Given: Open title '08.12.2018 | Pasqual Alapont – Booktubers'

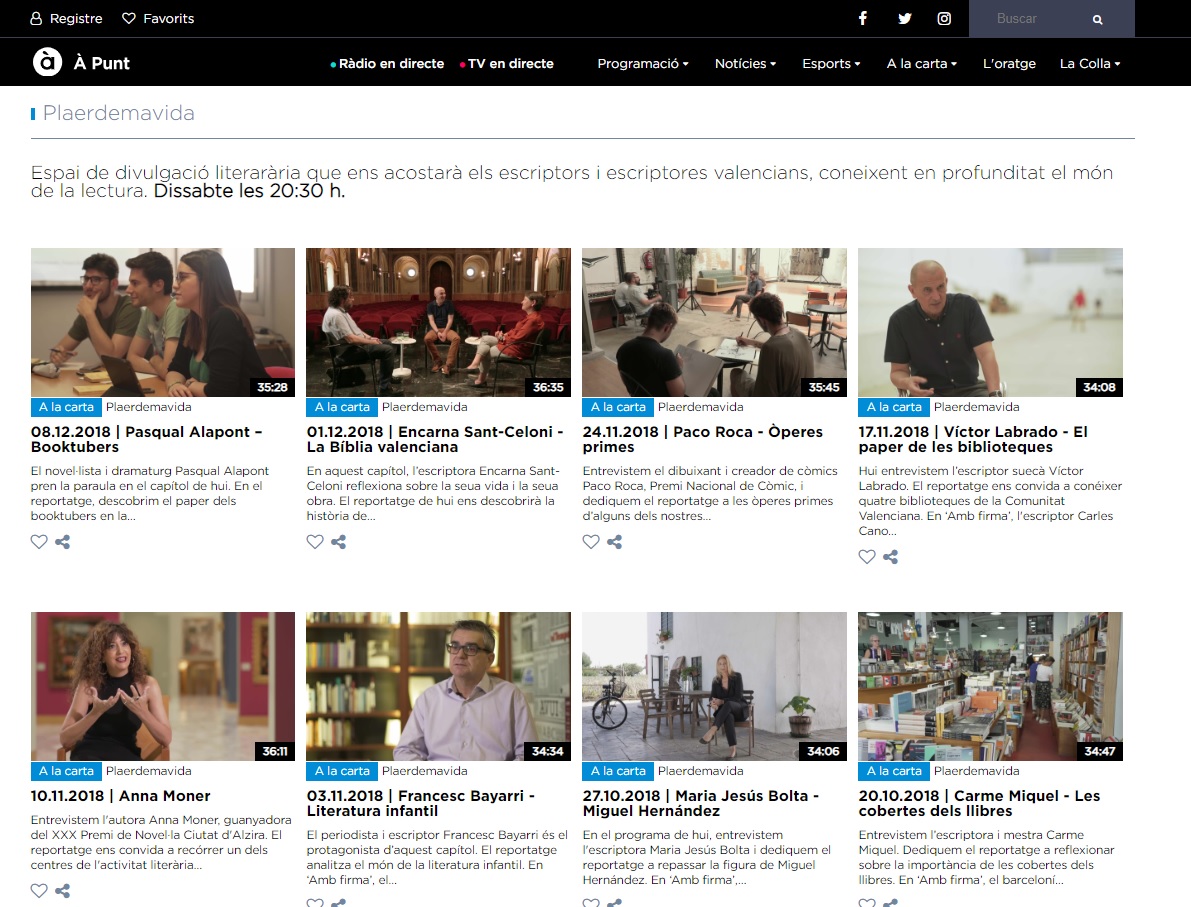Looking at the screenshot, I should tap(147, 439).
